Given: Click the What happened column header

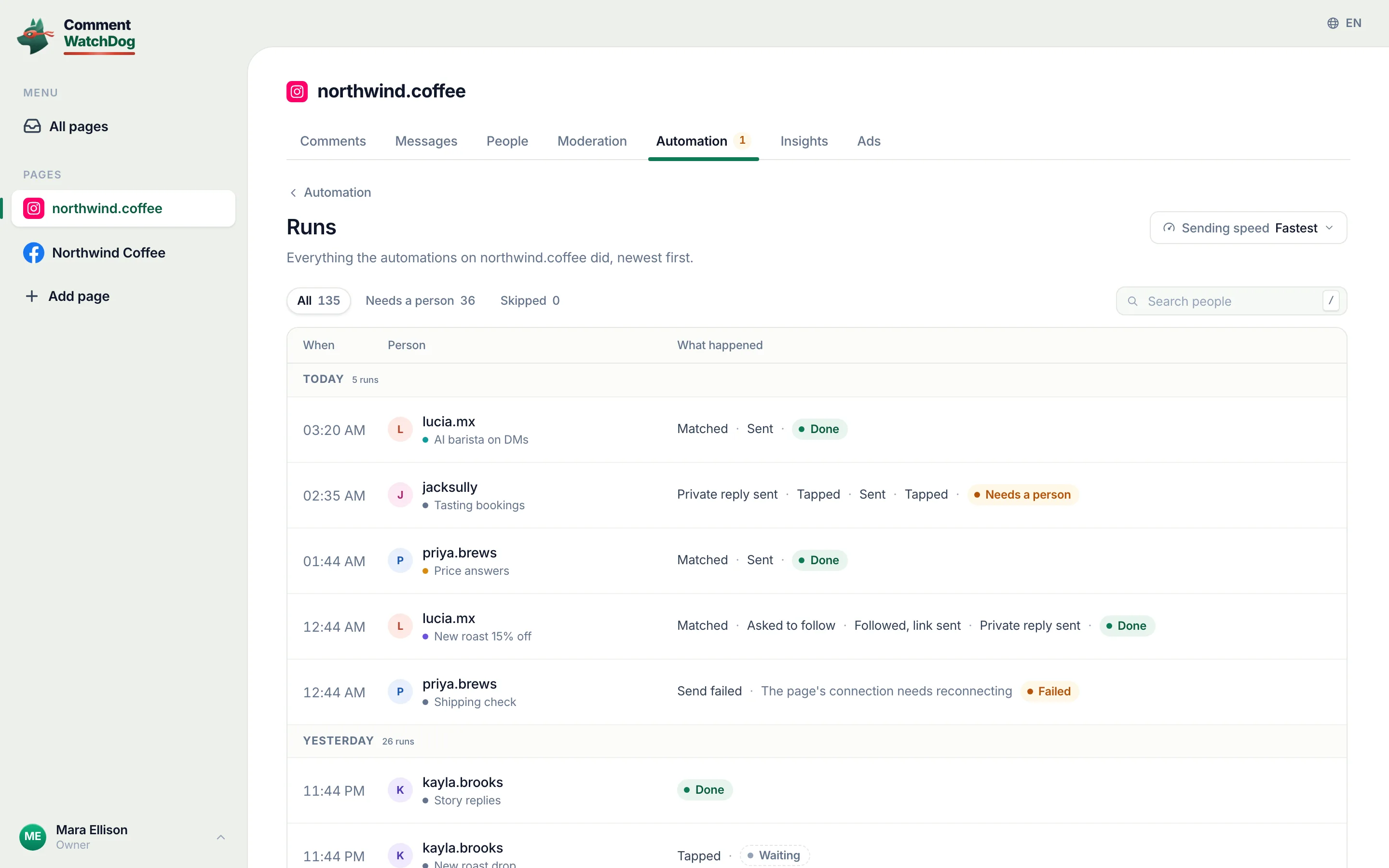Looking at the screenshot, I should [x=720, y=345].
